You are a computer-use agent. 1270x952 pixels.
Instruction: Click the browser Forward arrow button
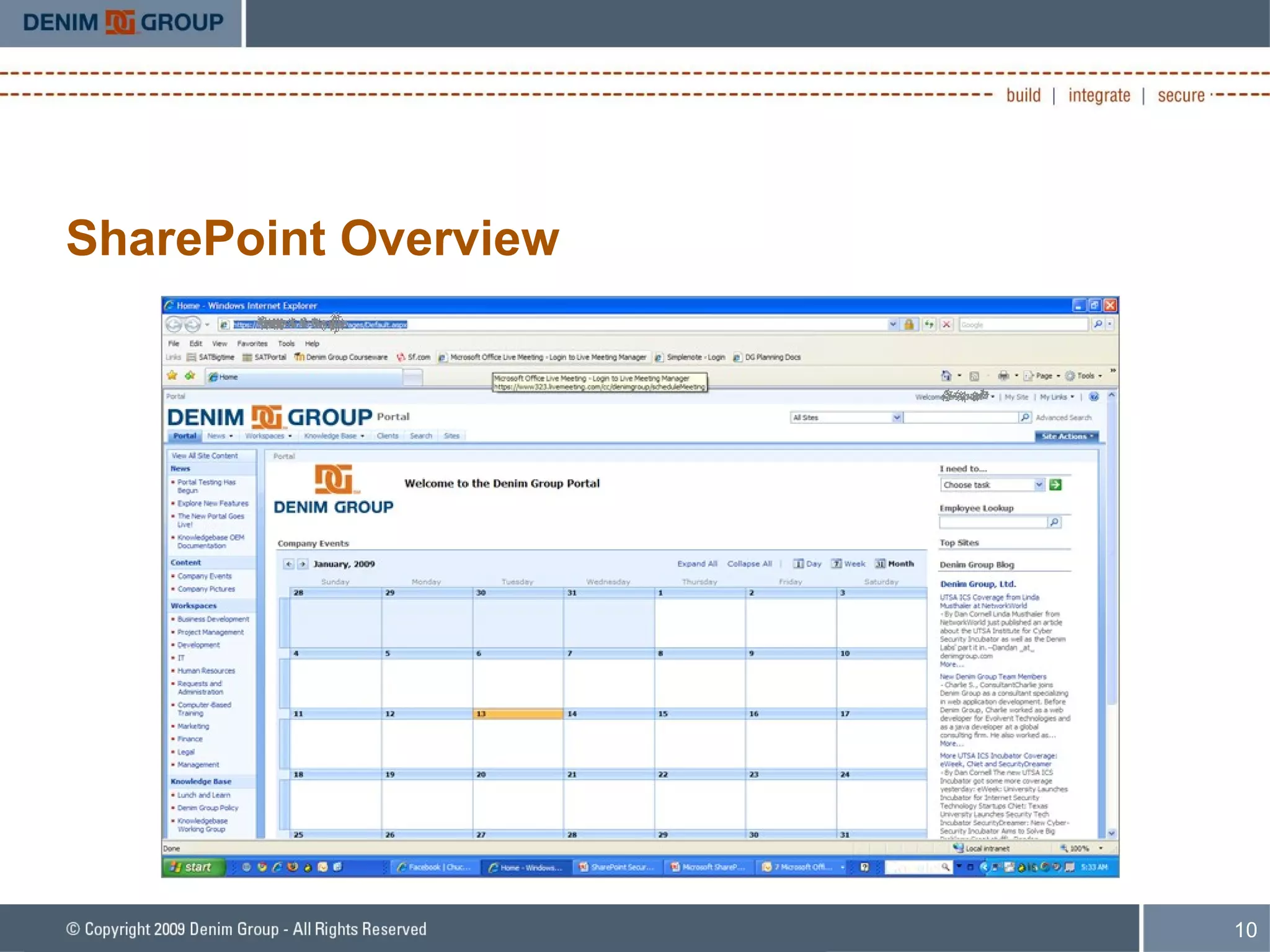click(x=193, y=325)
